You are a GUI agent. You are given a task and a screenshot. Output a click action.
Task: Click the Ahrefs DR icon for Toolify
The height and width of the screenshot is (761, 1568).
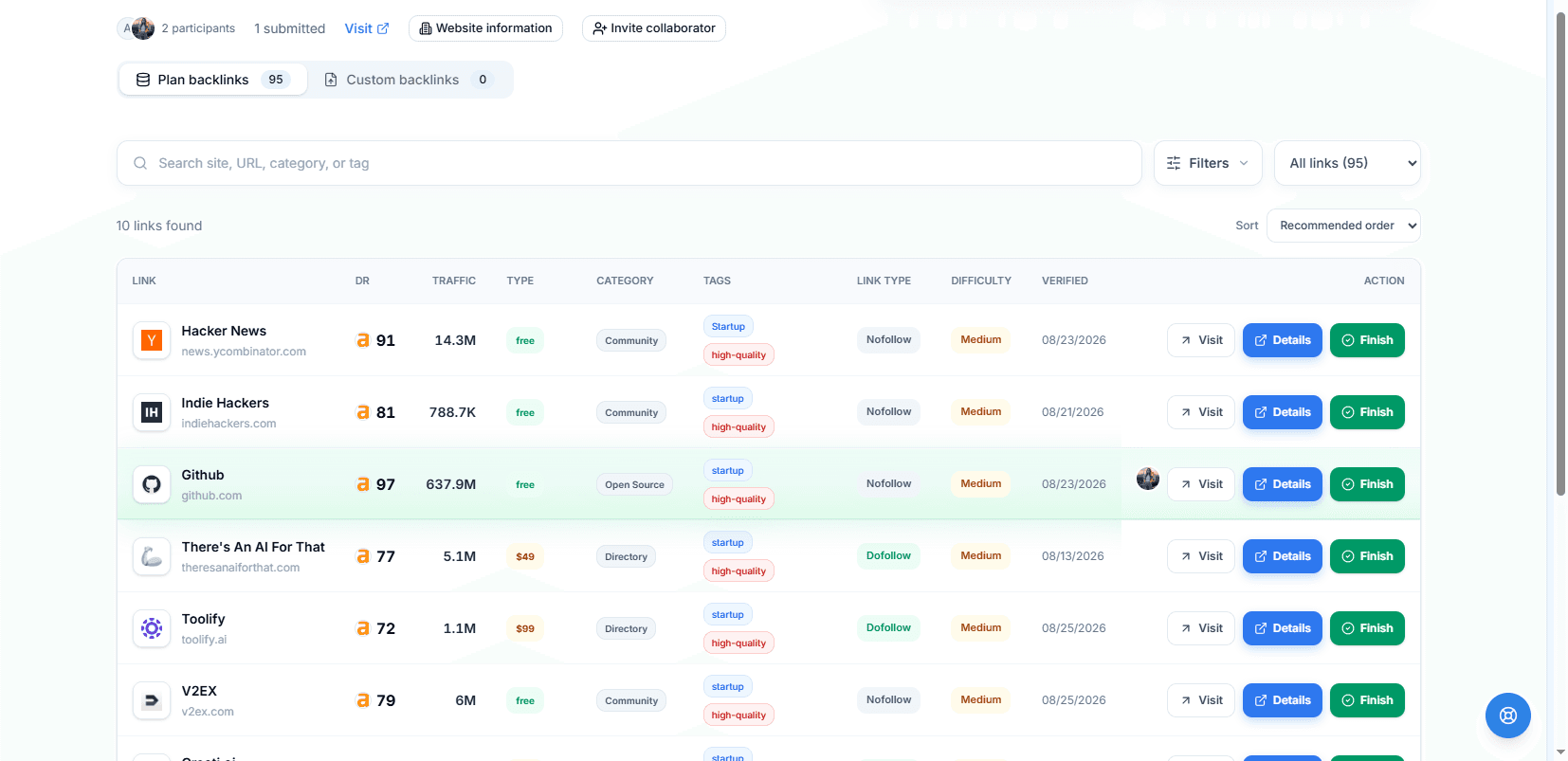(362, 628)
